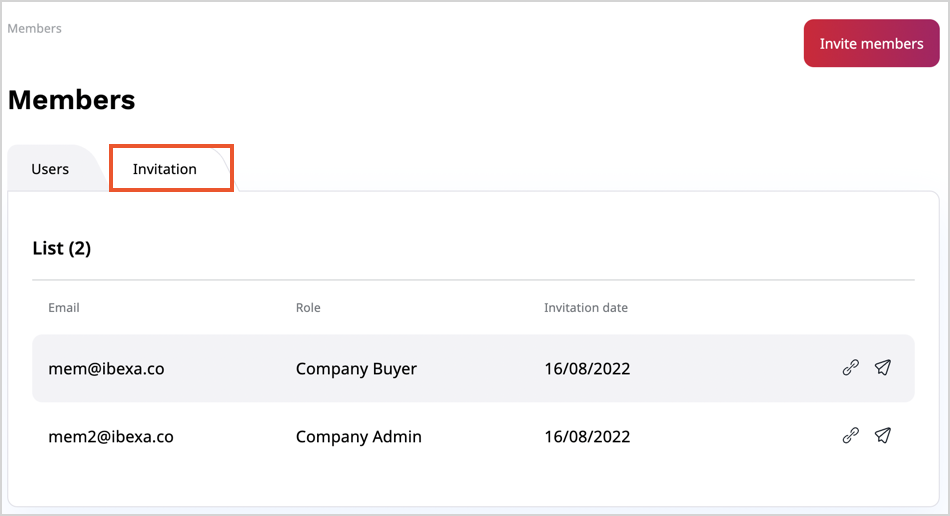
Task: Select the mem@ibexa.co email text
Action: coord(106,369)
